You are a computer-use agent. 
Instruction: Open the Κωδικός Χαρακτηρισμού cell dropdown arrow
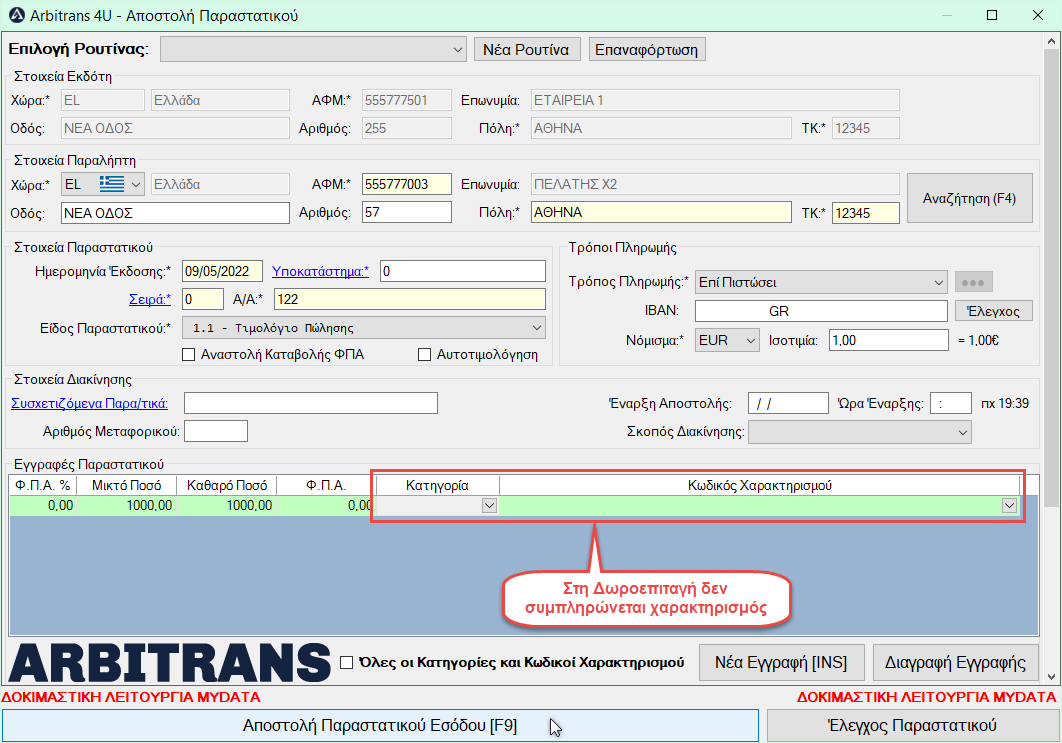1009,505
